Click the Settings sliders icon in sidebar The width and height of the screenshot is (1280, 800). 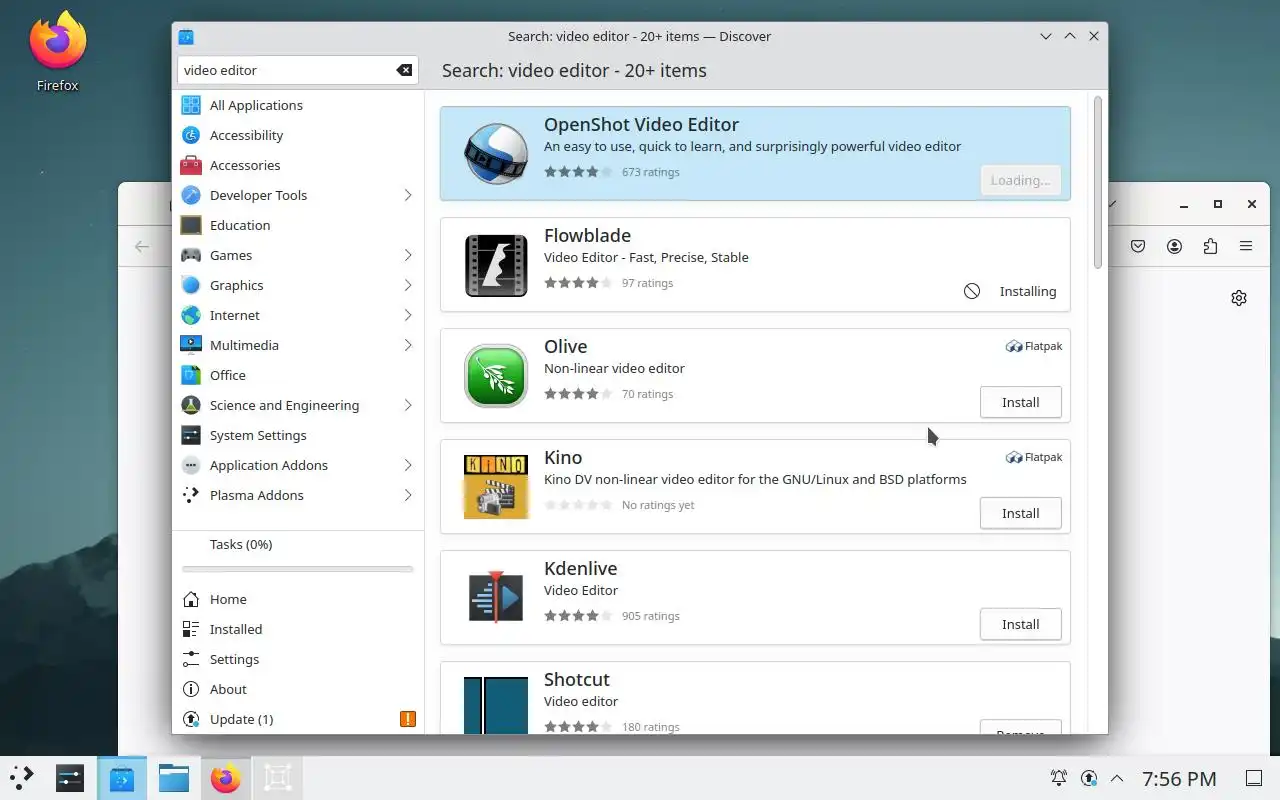point(191,659)
